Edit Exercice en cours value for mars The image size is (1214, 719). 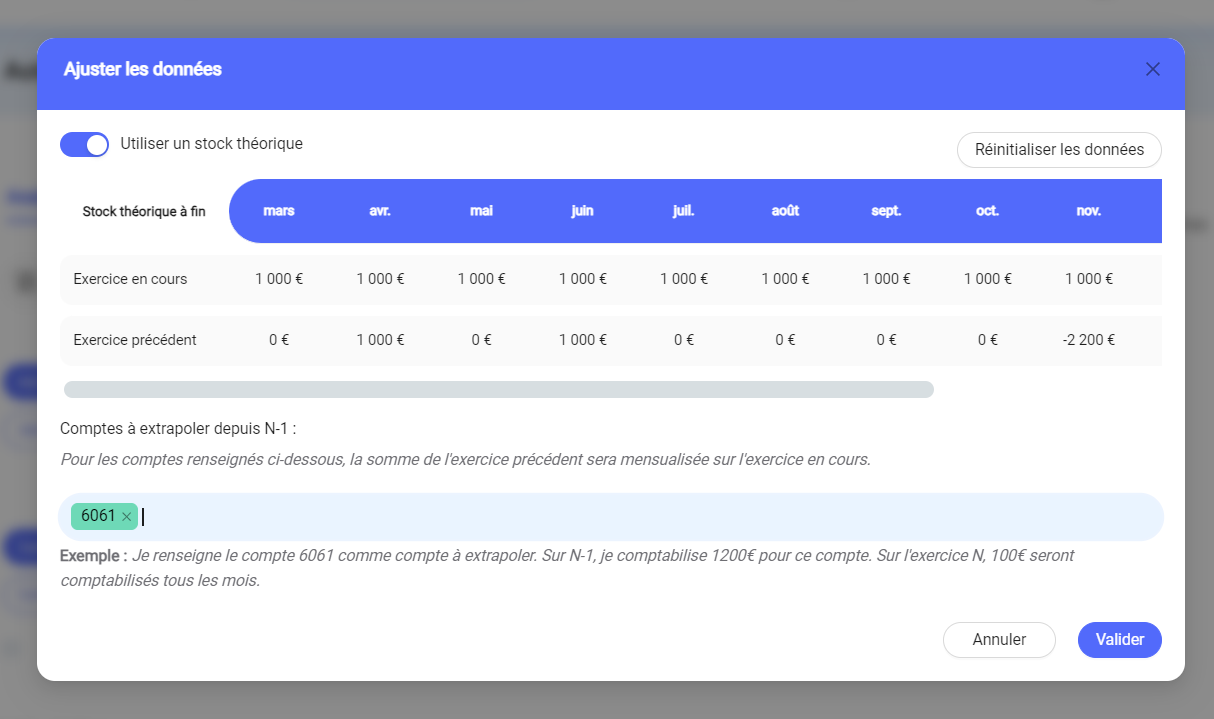pyautogui.click(x=279, y=279)
